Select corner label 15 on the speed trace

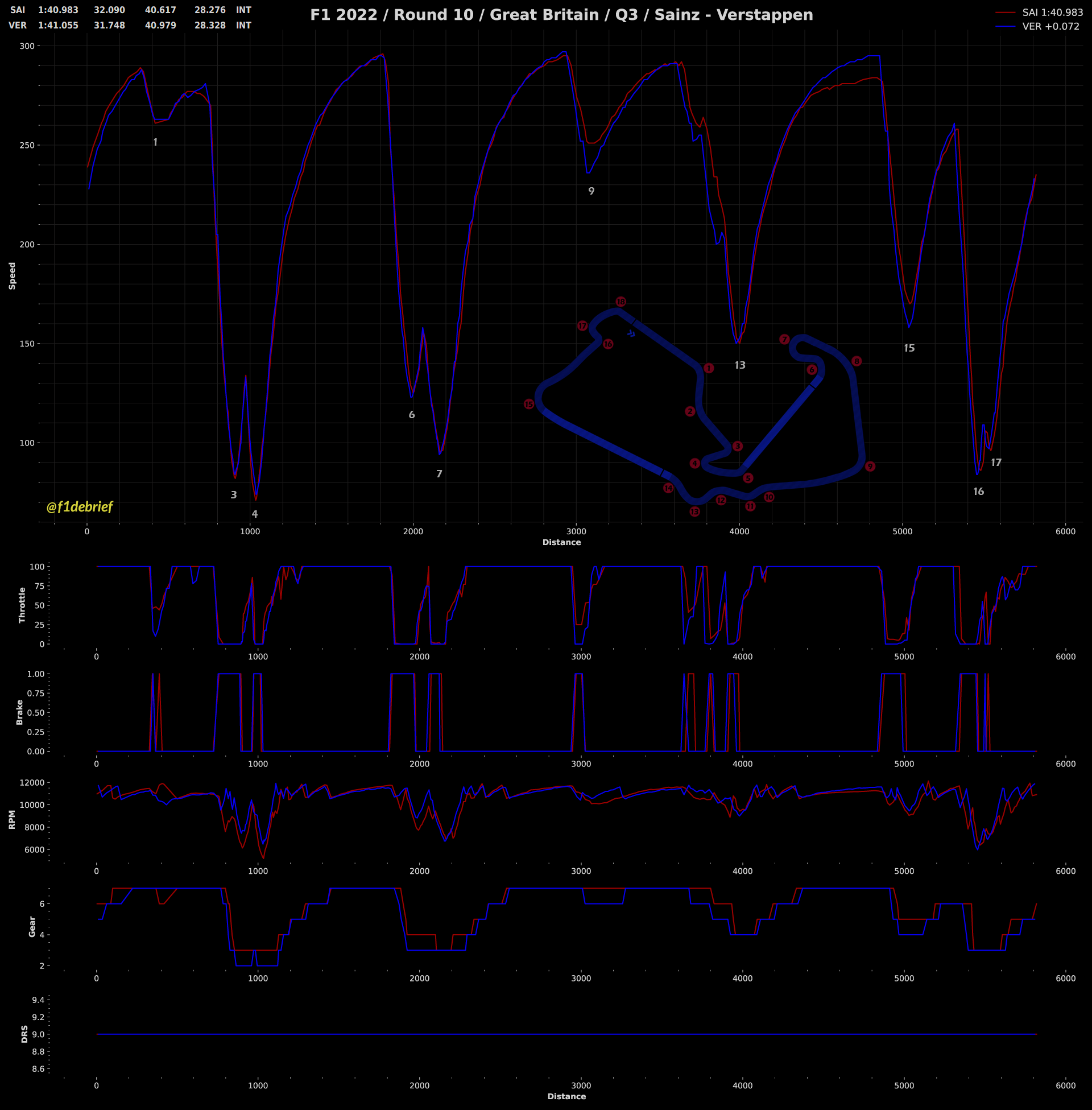(x=909, y=348)
